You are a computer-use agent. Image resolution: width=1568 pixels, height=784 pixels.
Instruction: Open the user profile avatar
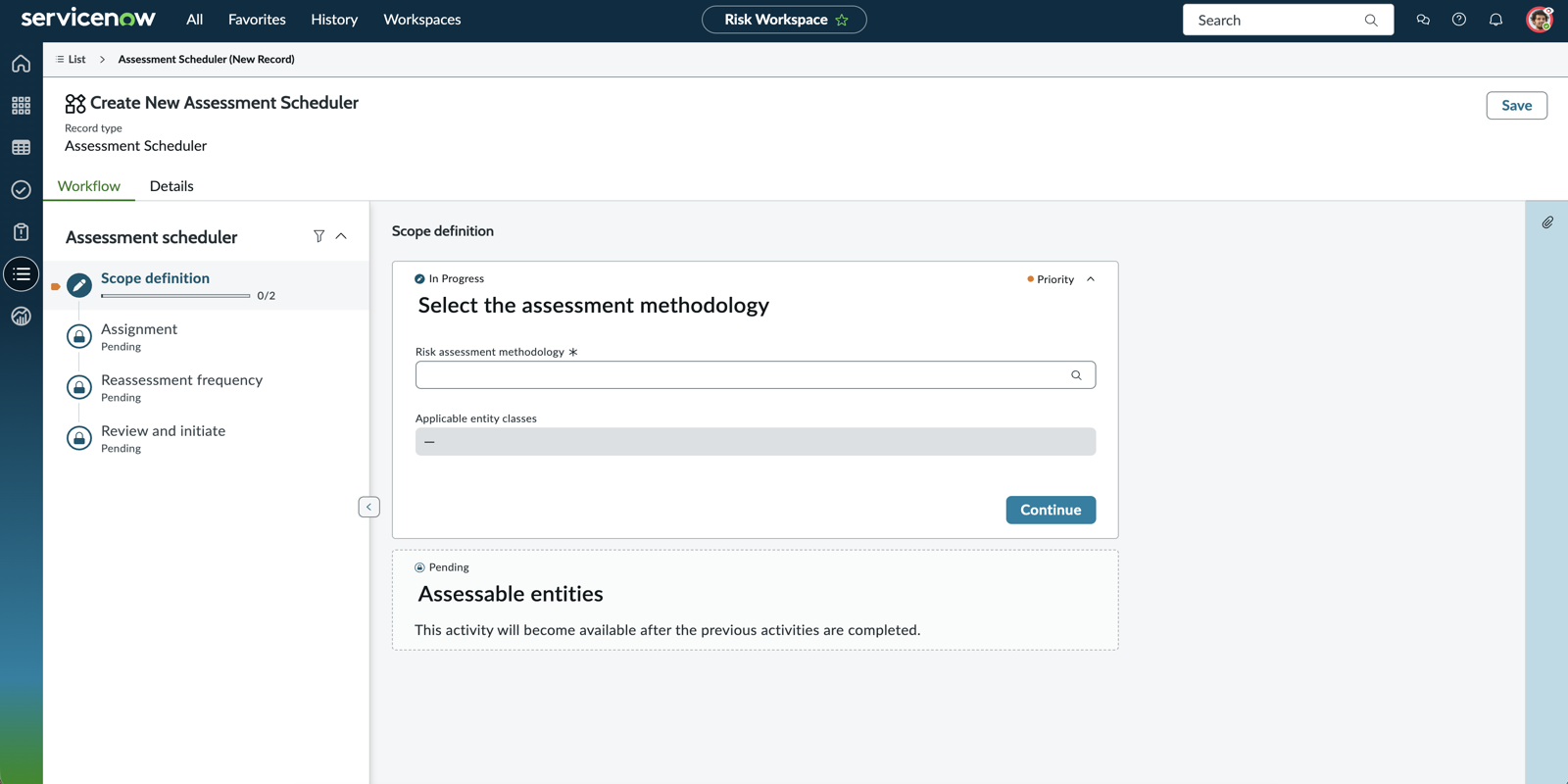(1540, 20)
